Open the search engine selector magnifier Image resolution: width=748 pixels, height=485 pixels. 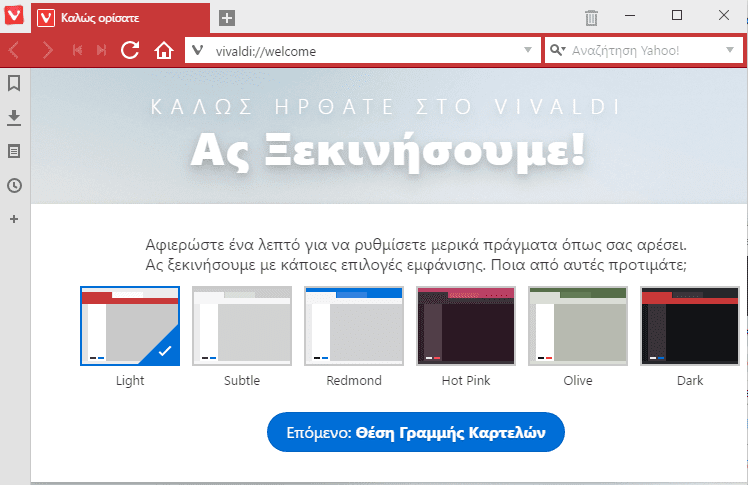coord(557,50)
